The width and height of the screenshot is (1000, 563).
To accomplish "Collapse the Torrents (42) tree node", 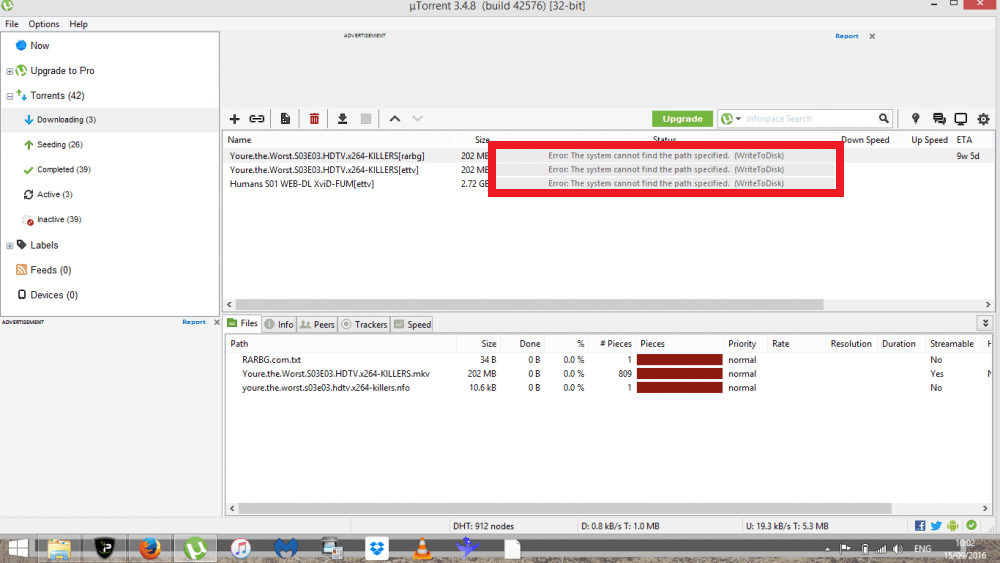I will pos(10,96).
